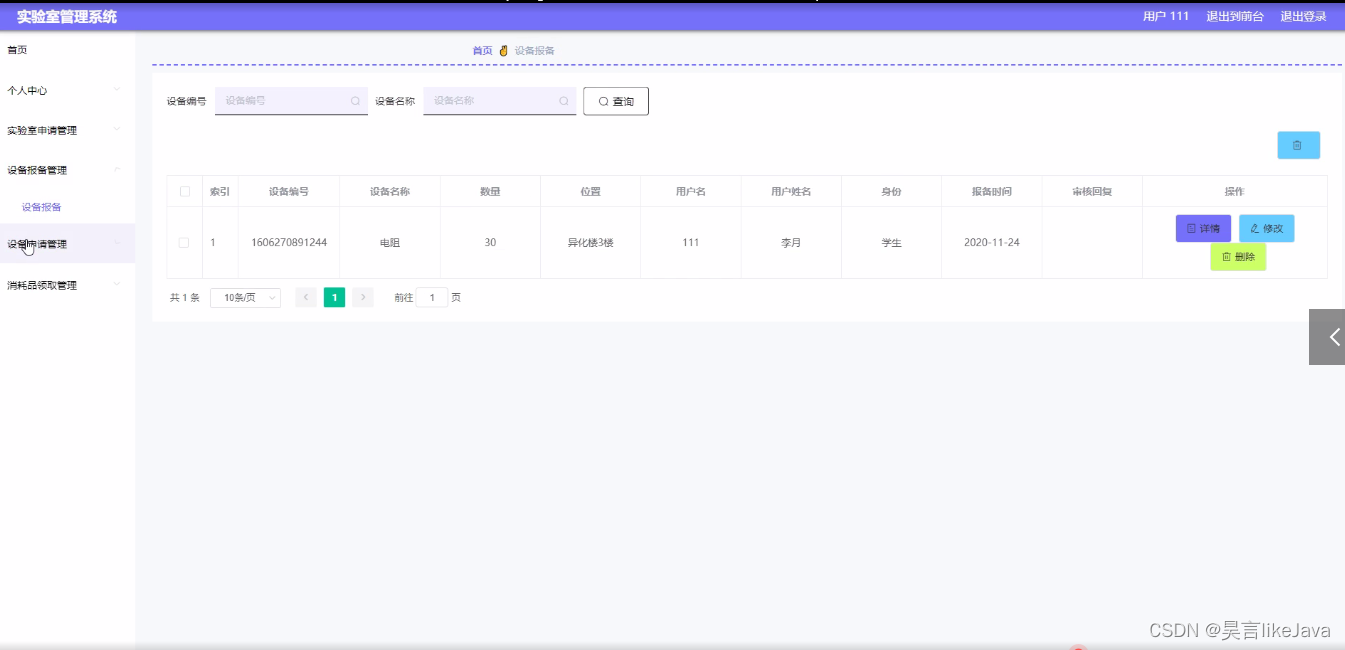This screenshot has width=1345, height=650.
Task: Tick the select-all checkbox in table header
Action: (x=184, y=191)
